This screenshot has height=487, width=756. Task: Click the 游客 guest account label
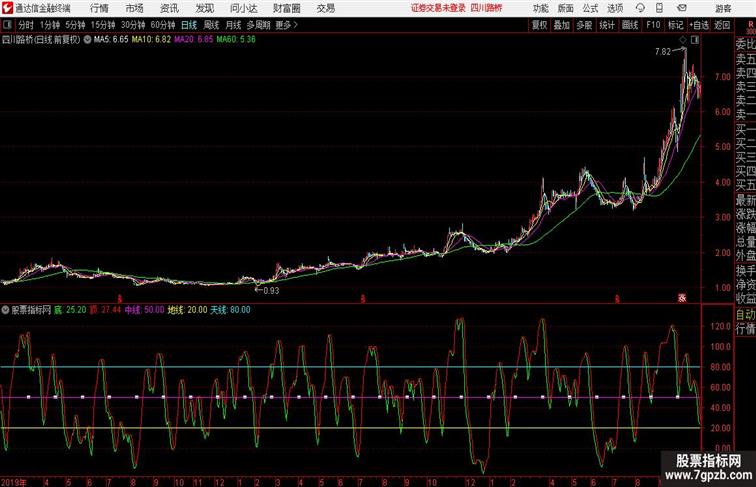(x=723, y=8)
